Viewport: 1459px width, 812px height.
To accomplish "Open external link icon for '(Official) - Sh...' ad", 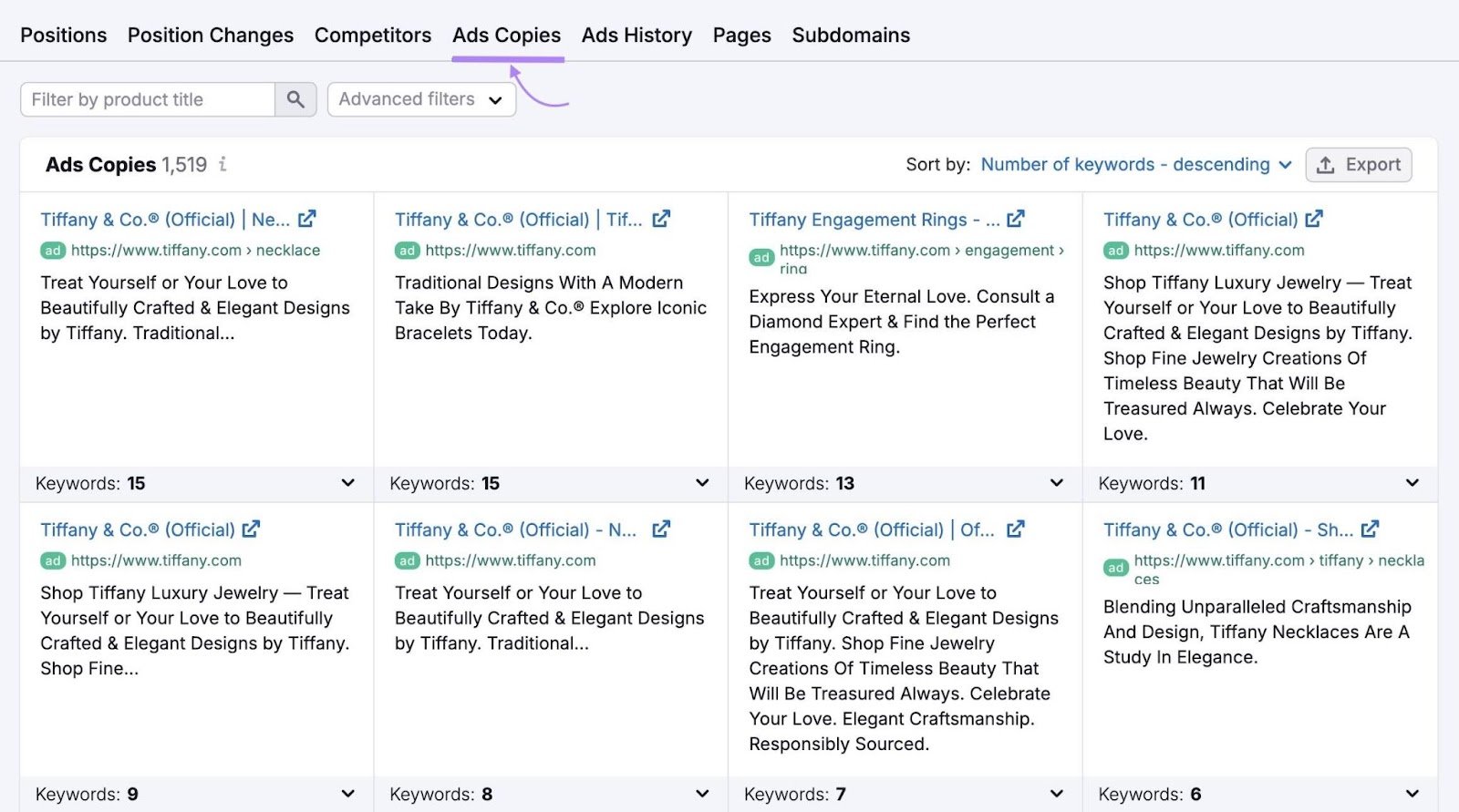I will (x=1370, y=529).
